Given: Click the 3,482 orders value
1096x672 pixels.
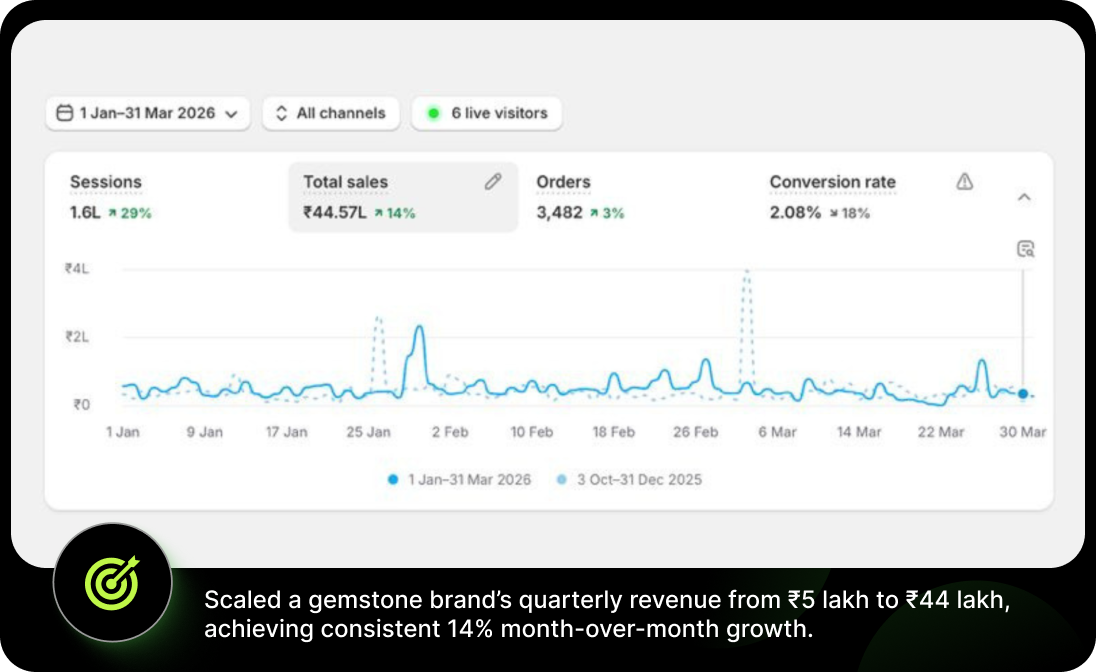Looking at the screenshot, I should 559,213.
